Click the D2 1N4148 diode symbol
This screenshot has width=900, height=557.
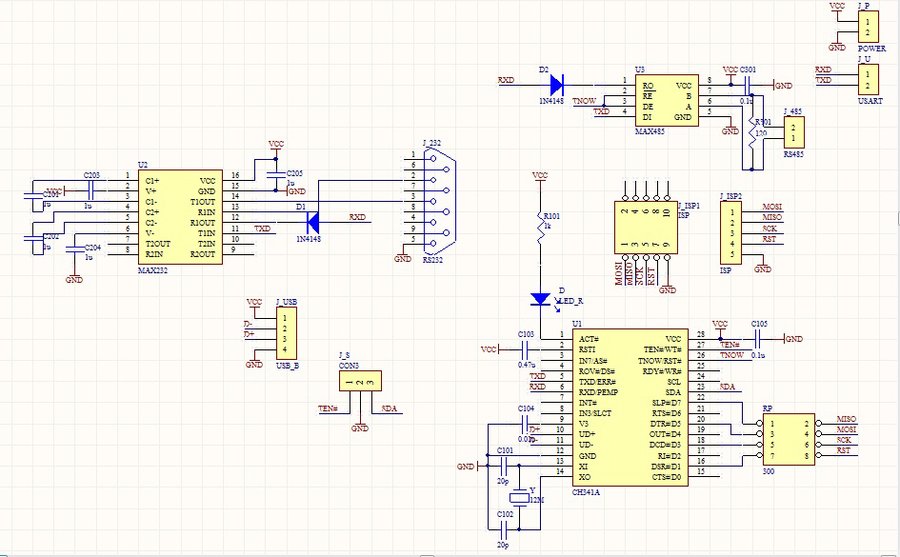(x=556, y=85)
